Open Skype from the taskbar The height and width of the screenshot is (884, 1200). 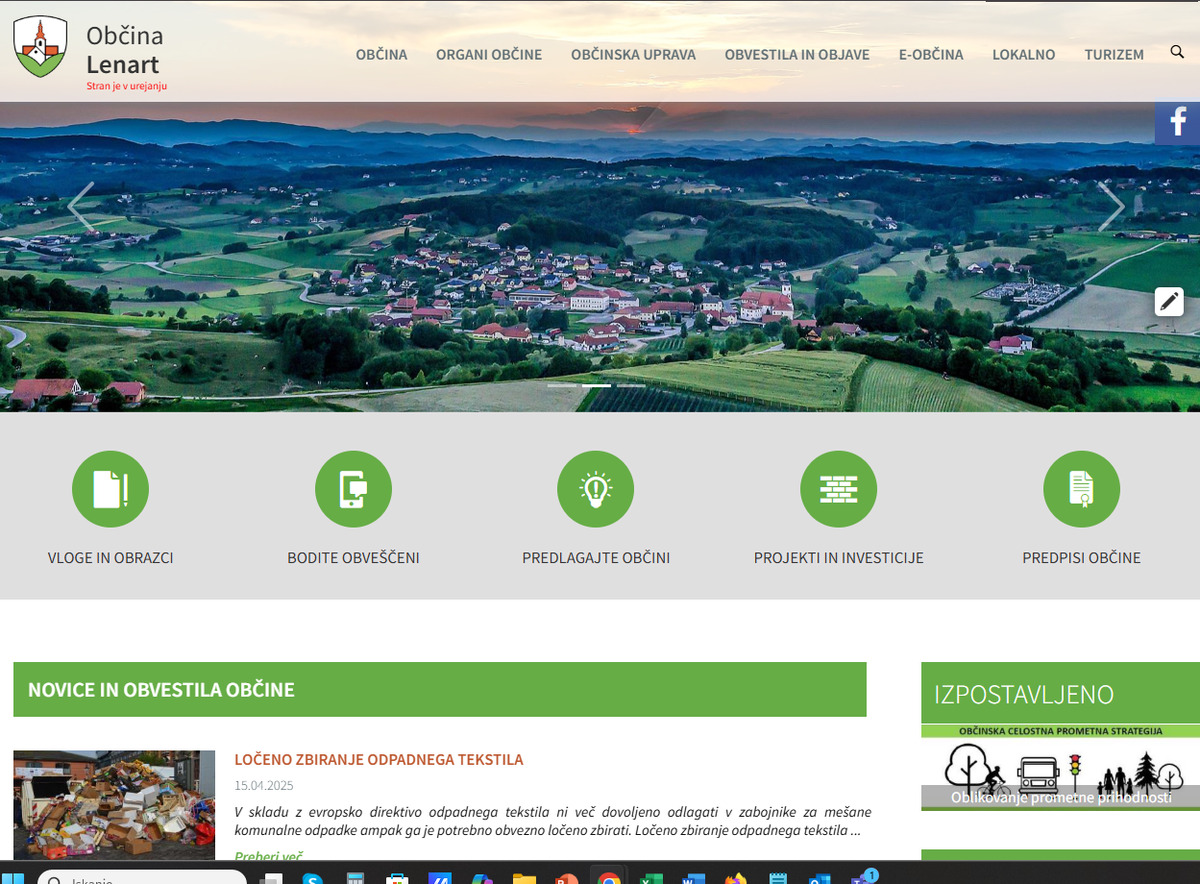[x=311, y=877]
